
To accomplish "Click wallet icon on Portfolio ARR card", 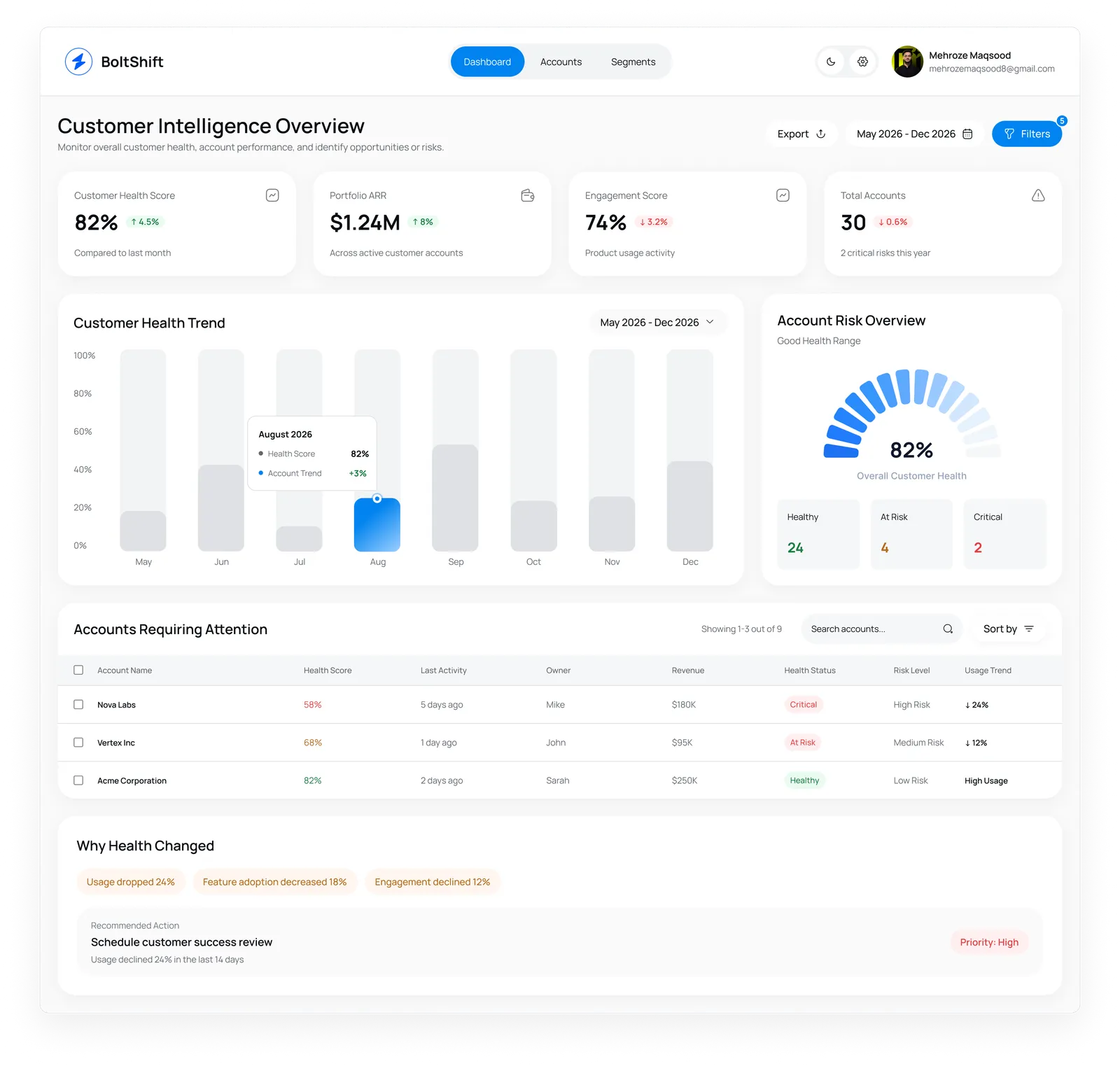I will click(528, 195).
